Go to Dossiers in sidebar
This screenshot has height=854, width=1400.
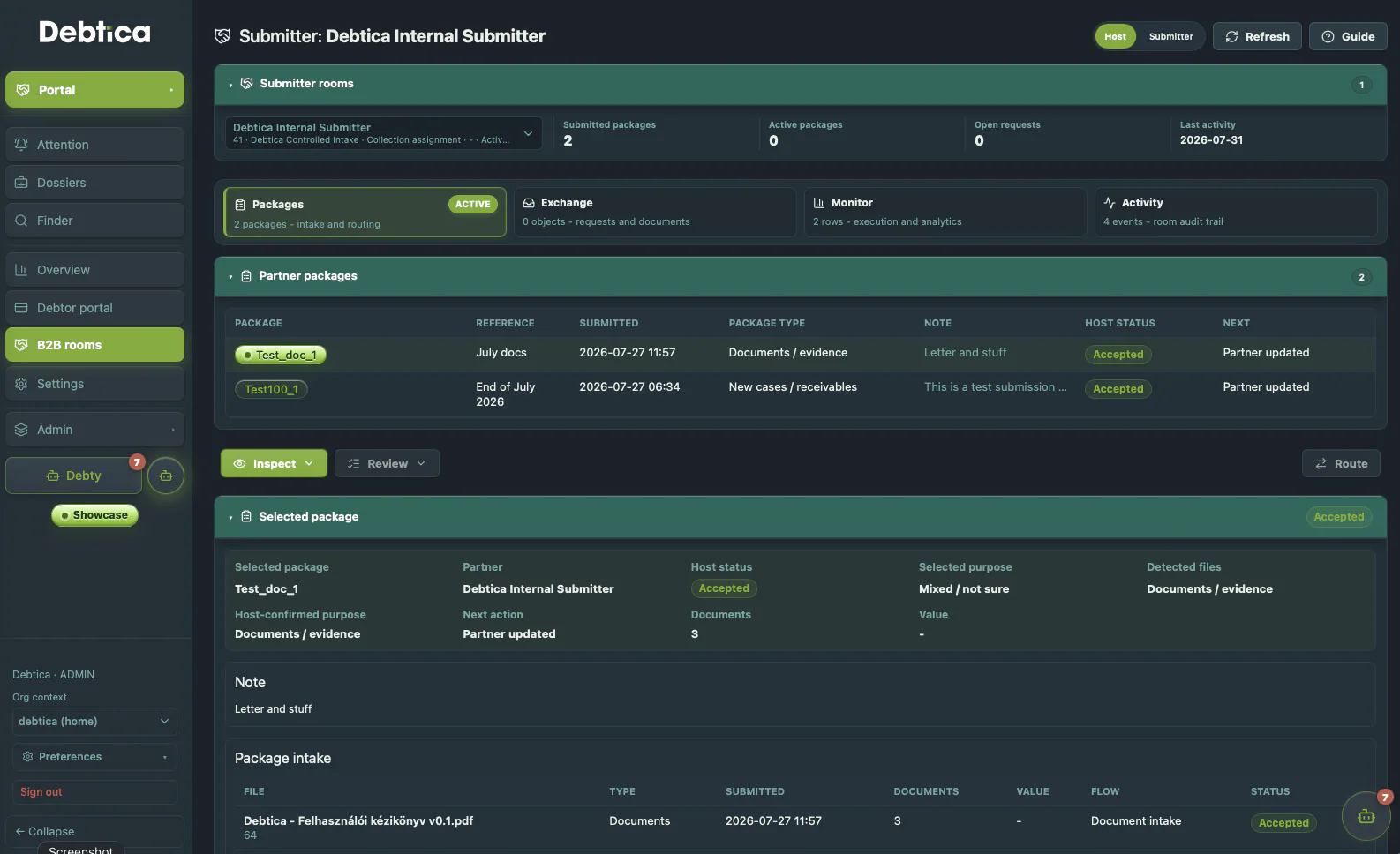(x=94, y=183)
